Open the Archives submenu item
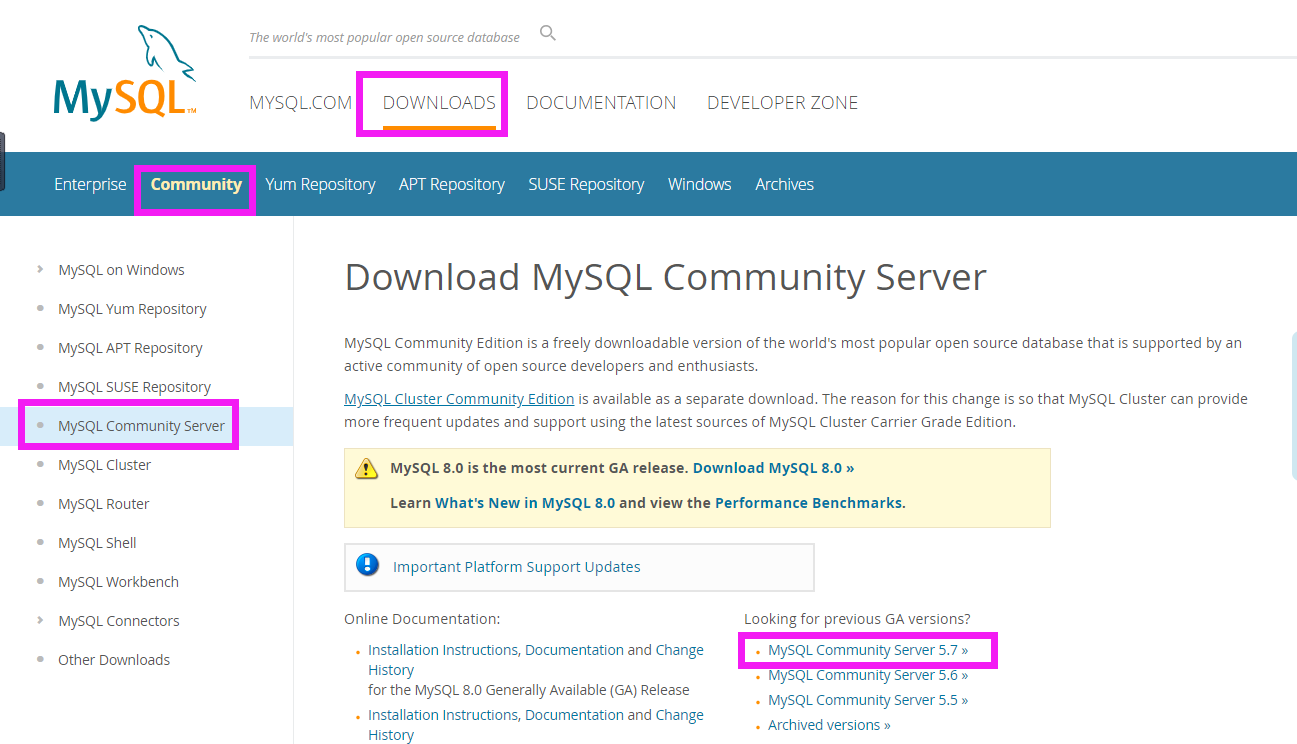 [784, 184]
